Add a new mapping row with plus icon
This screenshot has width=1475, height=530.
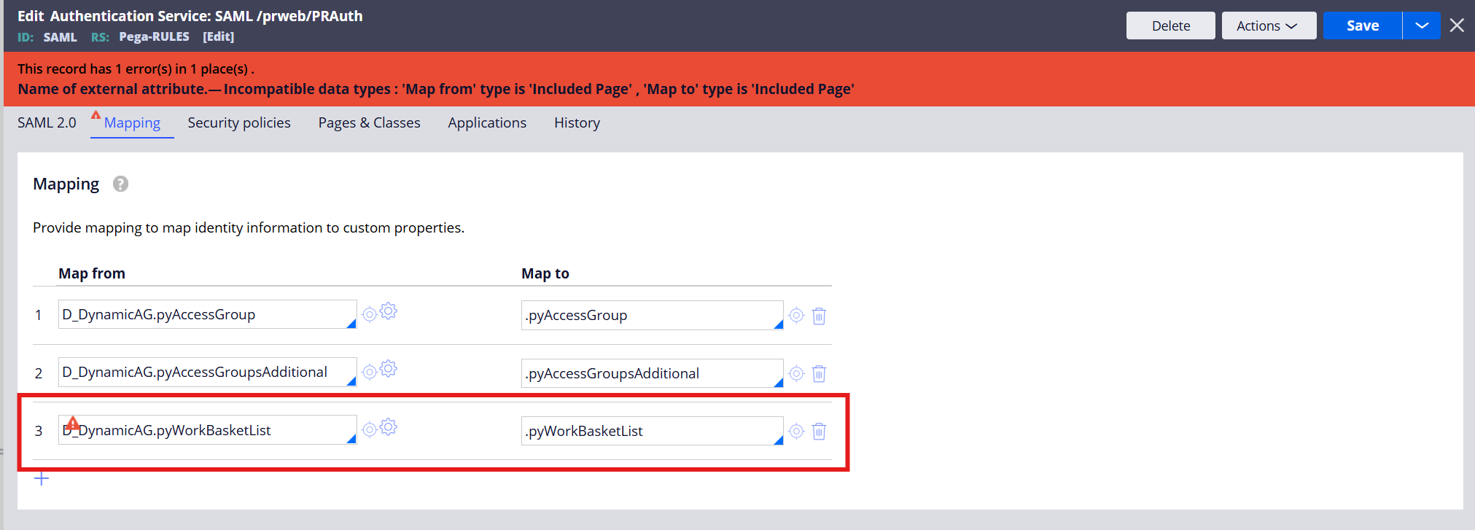coord(41,479)
